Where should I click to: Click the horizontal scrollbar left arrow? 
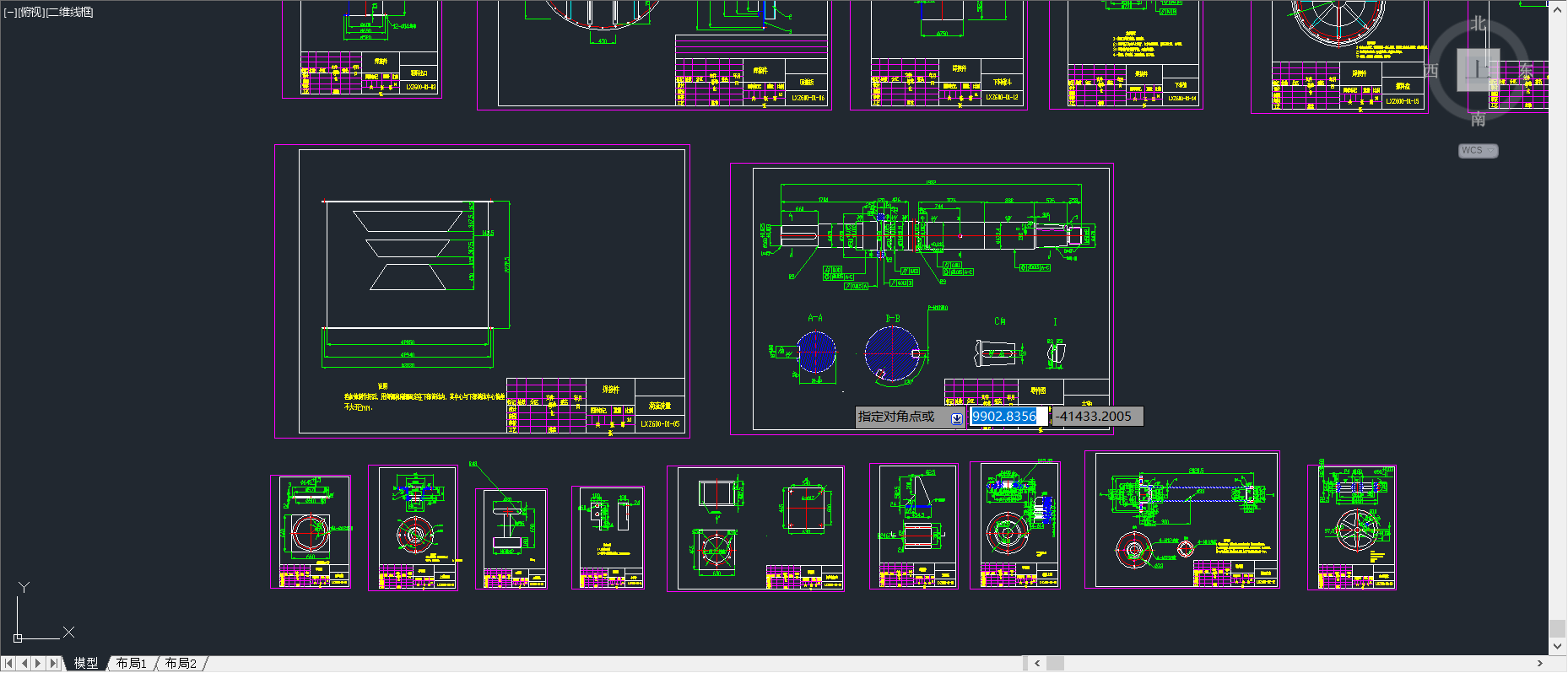pos(1037,664)
